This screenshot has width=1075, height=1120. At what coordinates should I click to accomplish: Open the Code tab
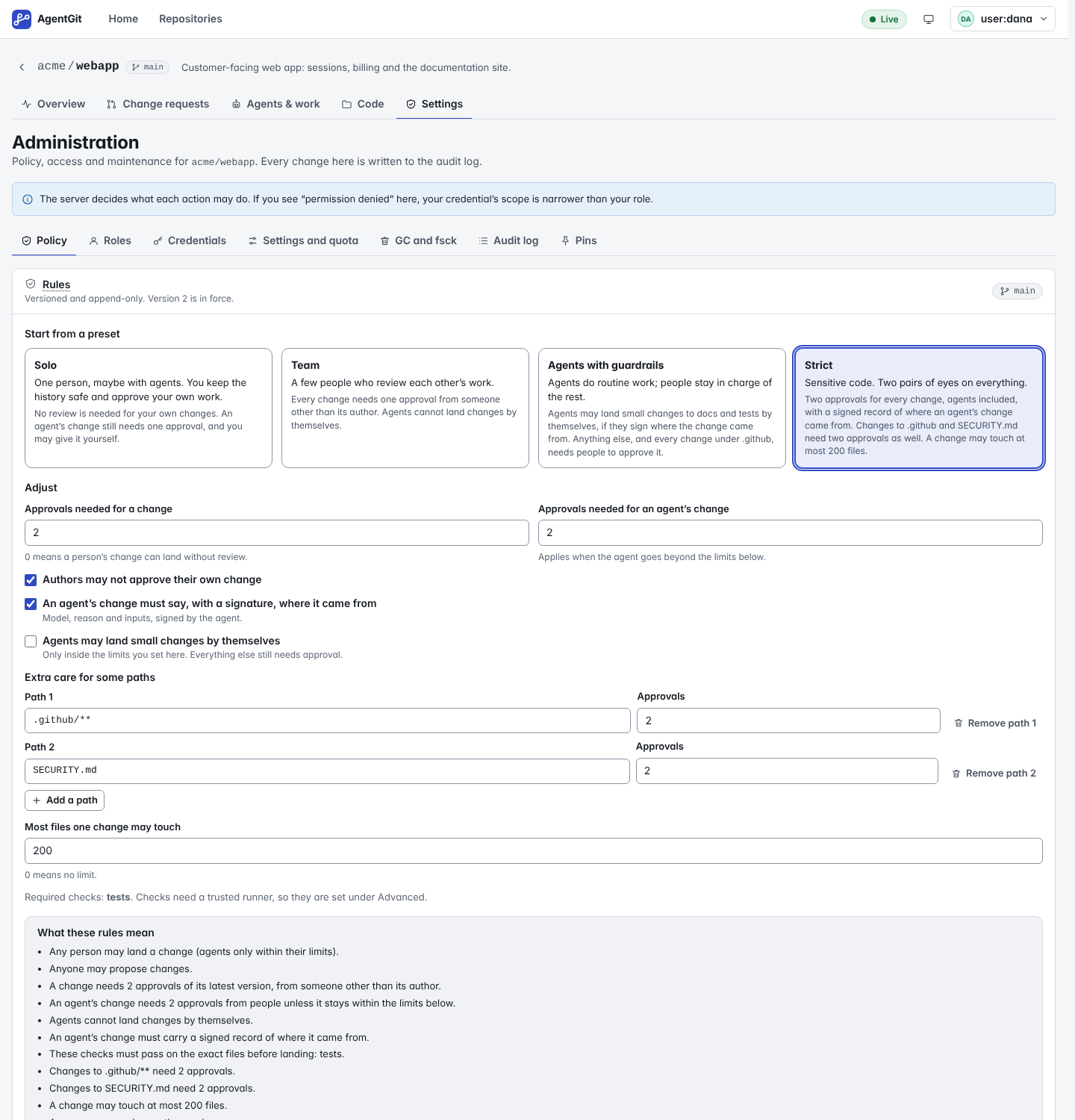[363, 104]
